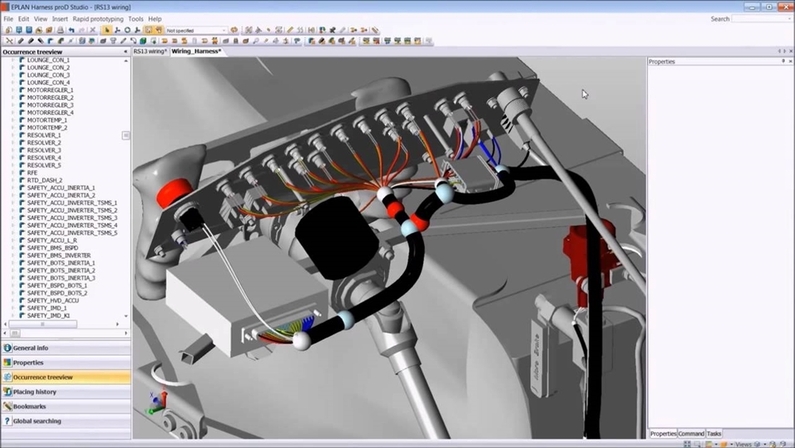Open the General info panel
795x448 pixels.
pos(66,348)
